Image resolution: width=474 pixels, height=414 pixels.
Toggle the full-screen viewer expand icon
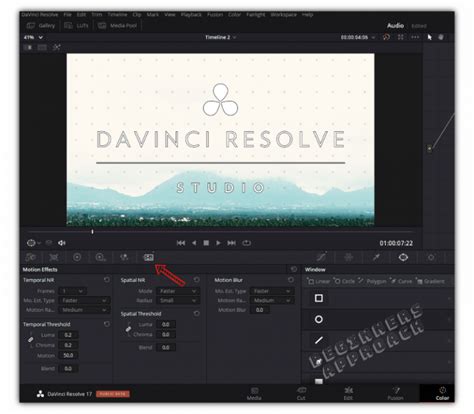[x=401, y=37]
